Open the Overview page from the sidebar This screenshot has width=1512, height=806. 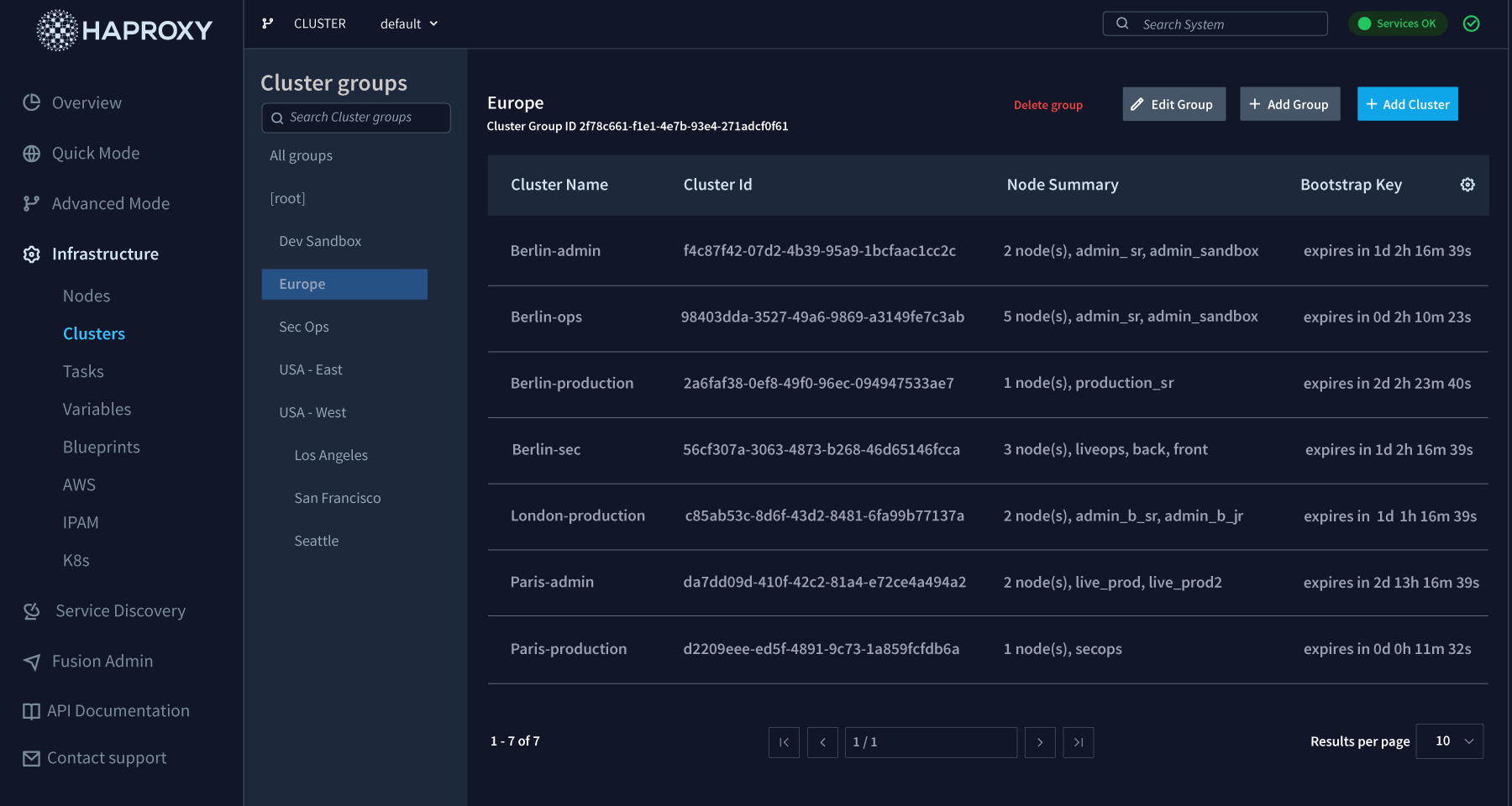click(x=86, y=102)
